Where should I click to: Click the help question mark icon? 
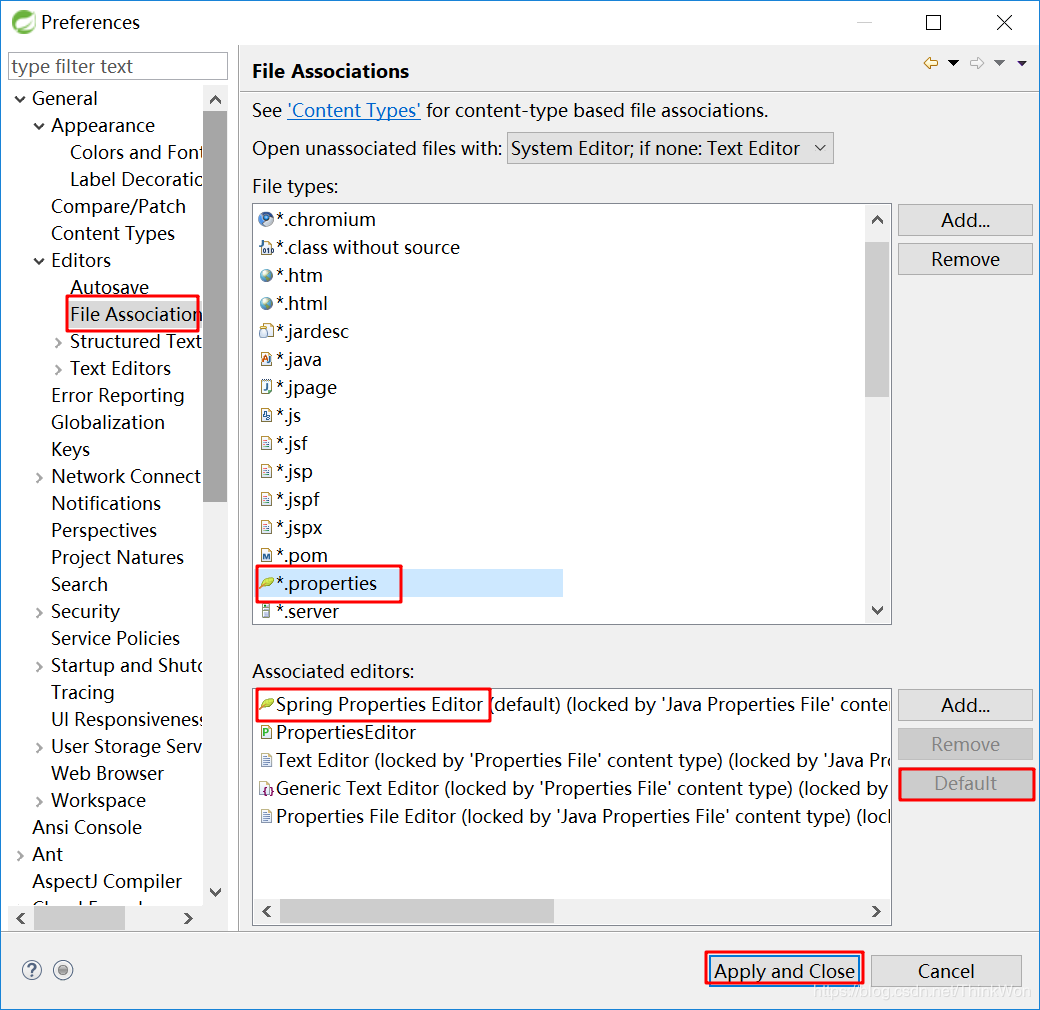tap(32, 970)
